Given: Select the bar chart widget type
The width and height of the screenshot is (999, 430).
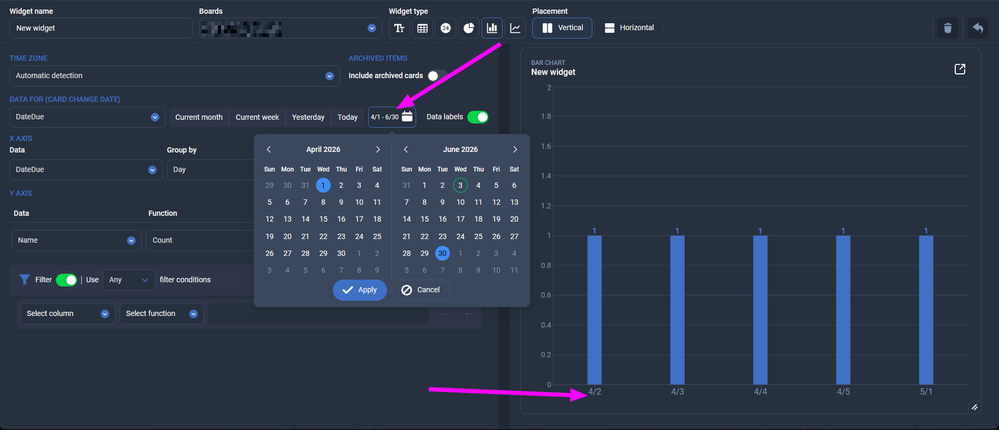Looking at the screenshot, I should click(492, 28).
